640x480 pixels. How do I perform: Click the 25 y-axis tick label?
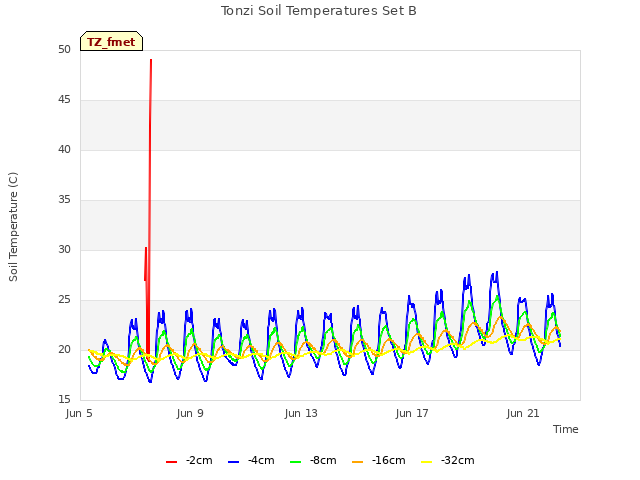pos(64,300)
